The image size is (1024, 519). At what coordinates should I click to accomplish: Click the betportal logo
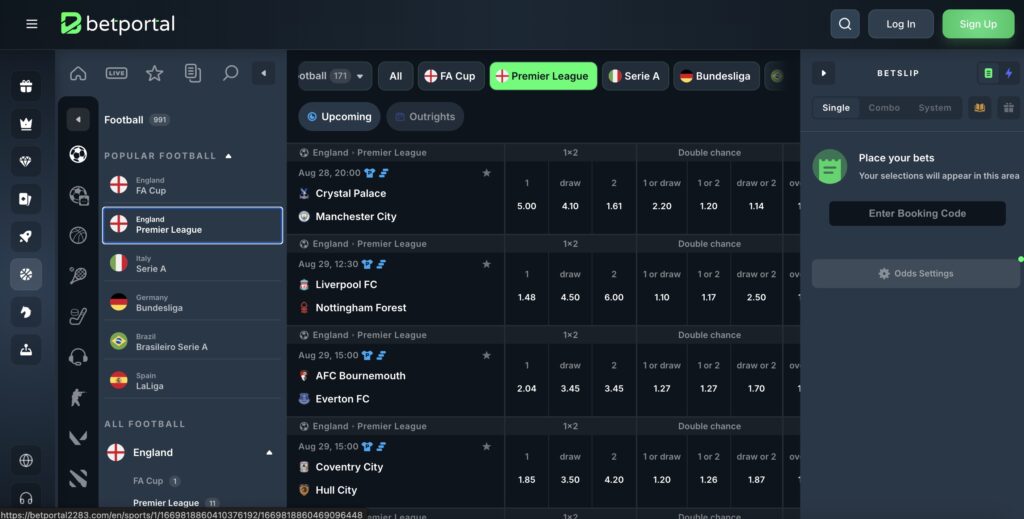118,24
